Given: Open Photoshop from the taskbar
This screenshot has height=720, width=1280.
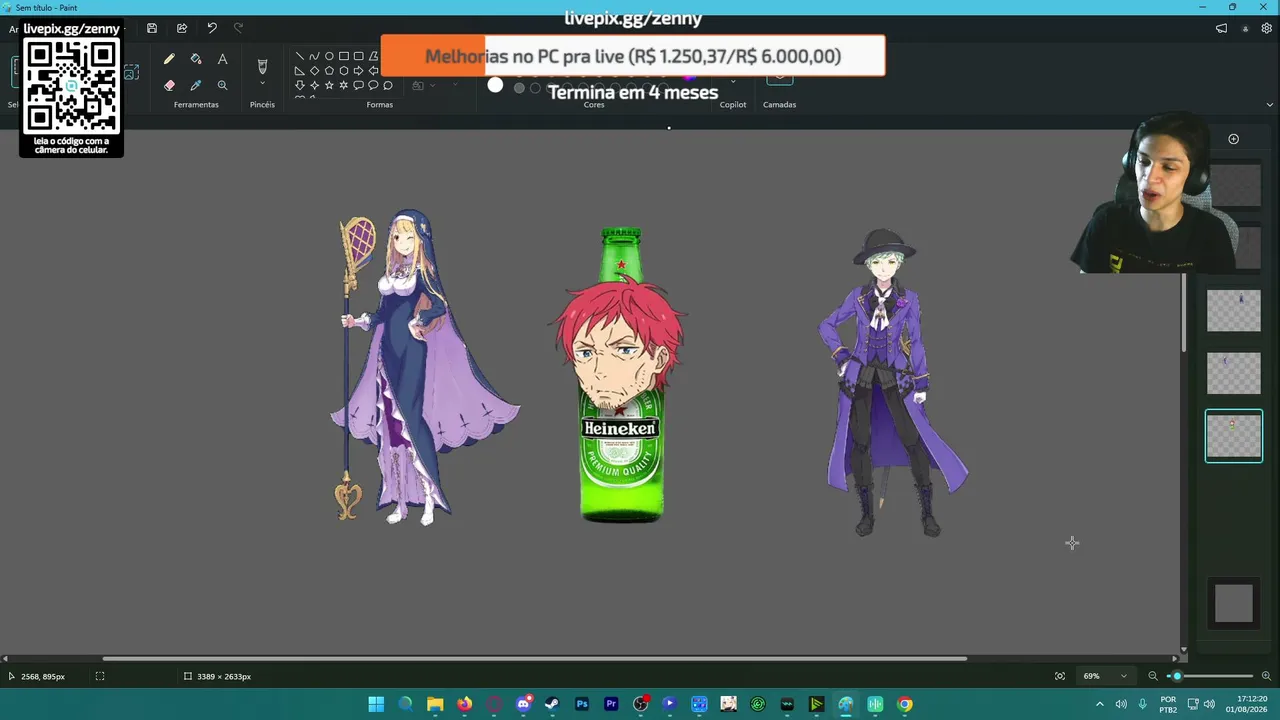Looking at the screenshot, I should coord(582,704).
